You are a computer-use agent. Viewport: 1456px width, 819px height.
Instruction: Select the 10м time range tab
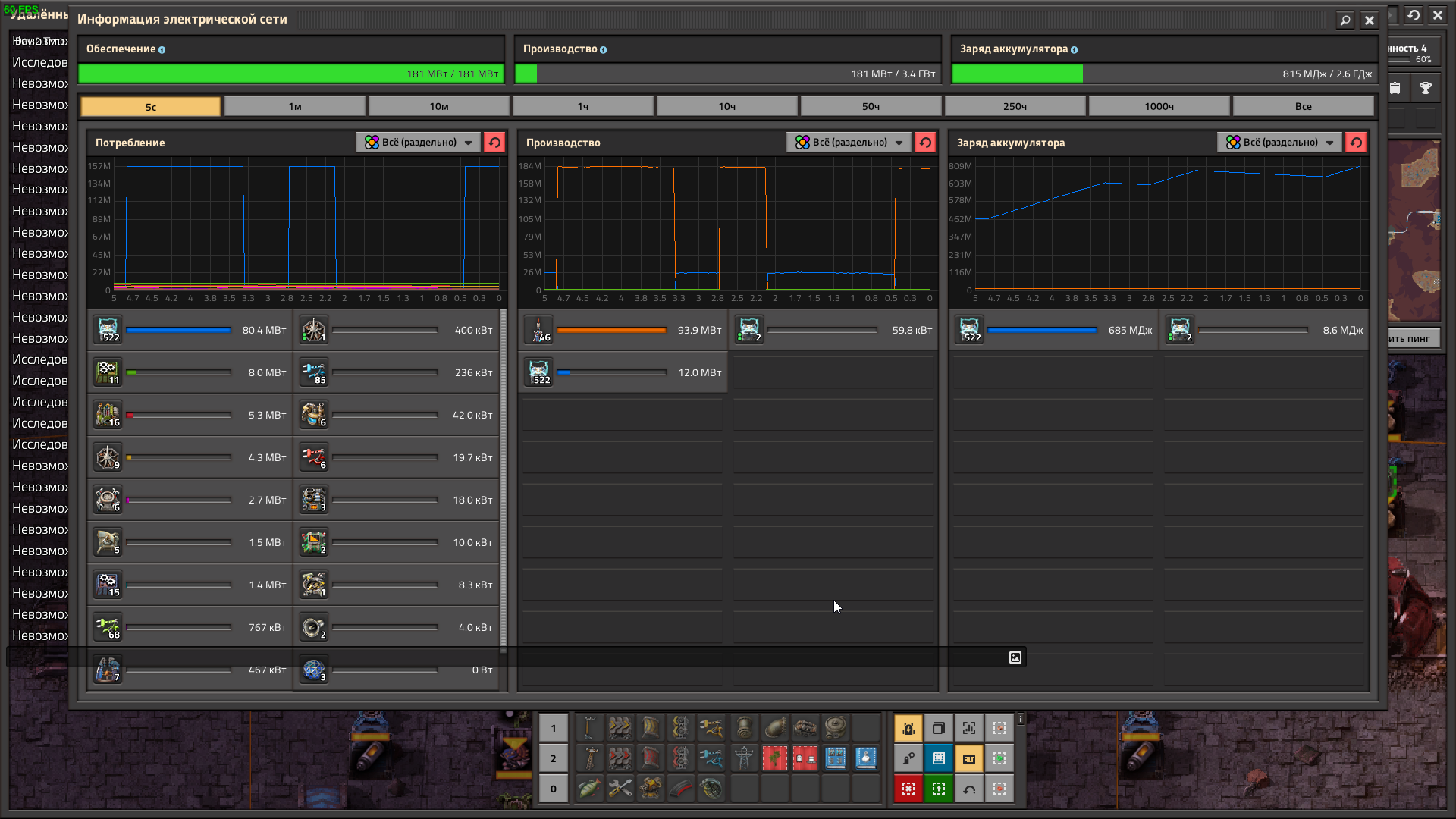[439, 106]
